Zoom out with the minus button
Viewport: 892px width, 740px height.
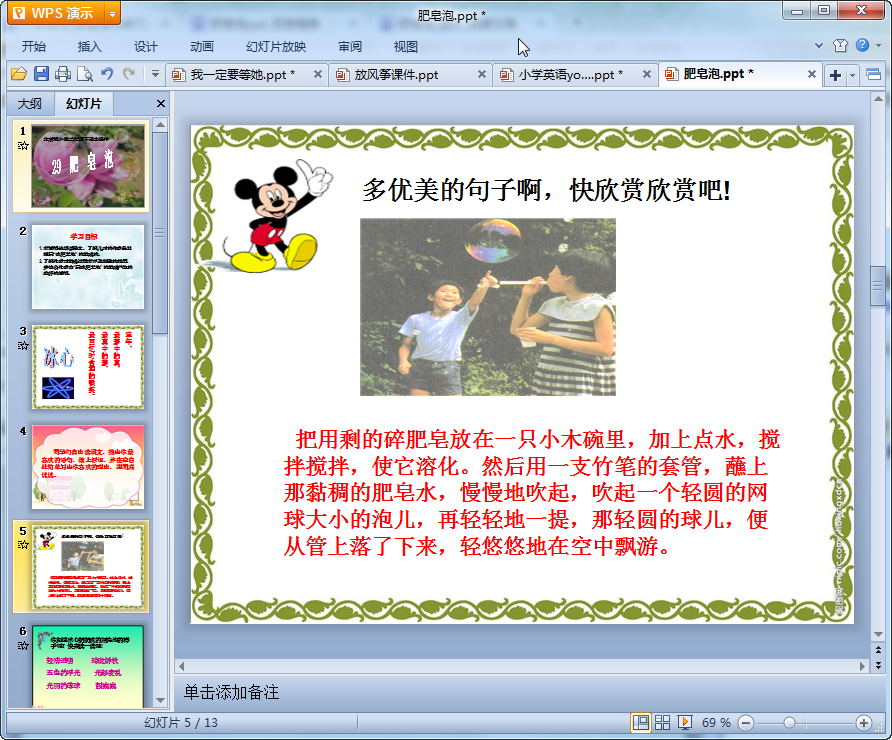point(746,723)
